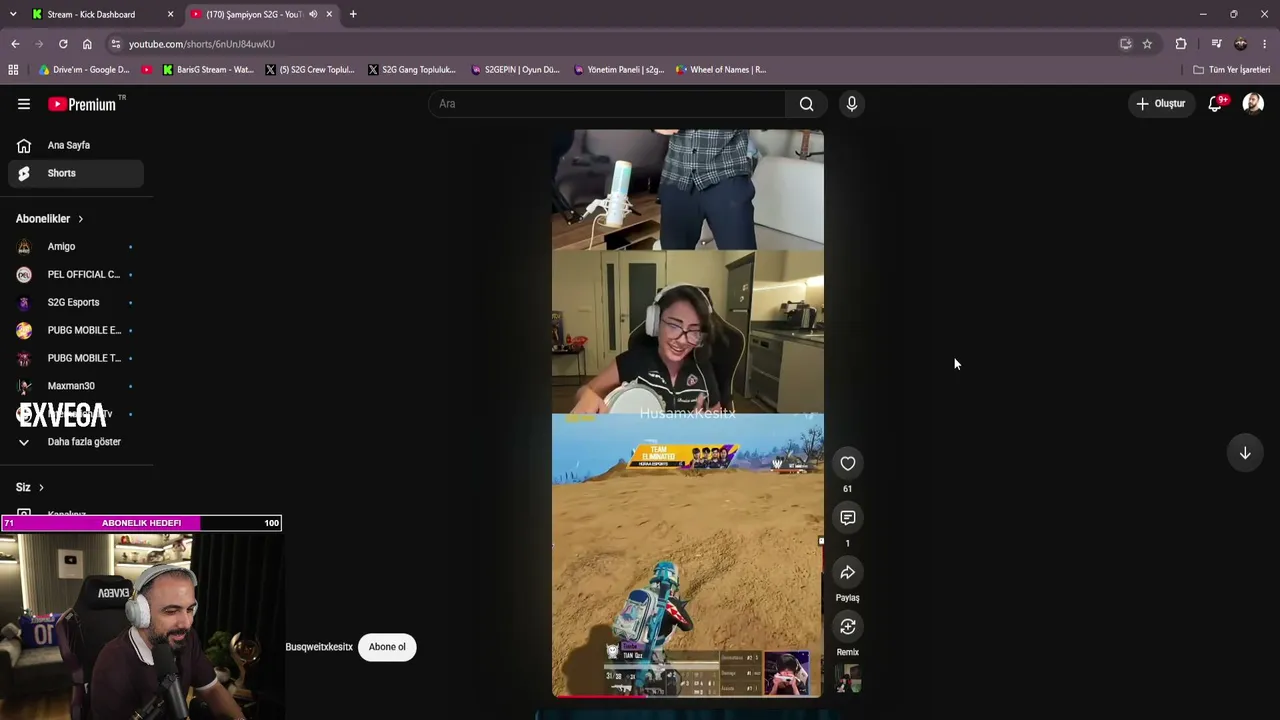Viewport: 1280px width, 720px height.
Task: Open the PEL OFFICIAL channel subscription
Action: coord(76,274)
